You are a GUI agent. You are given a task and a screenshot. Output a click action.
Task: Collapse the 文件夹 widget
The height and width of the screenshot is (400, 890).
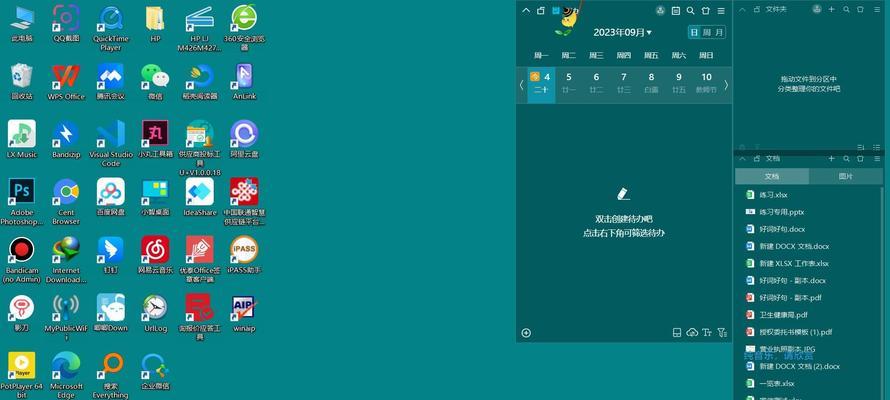click(x=742, y=9)
